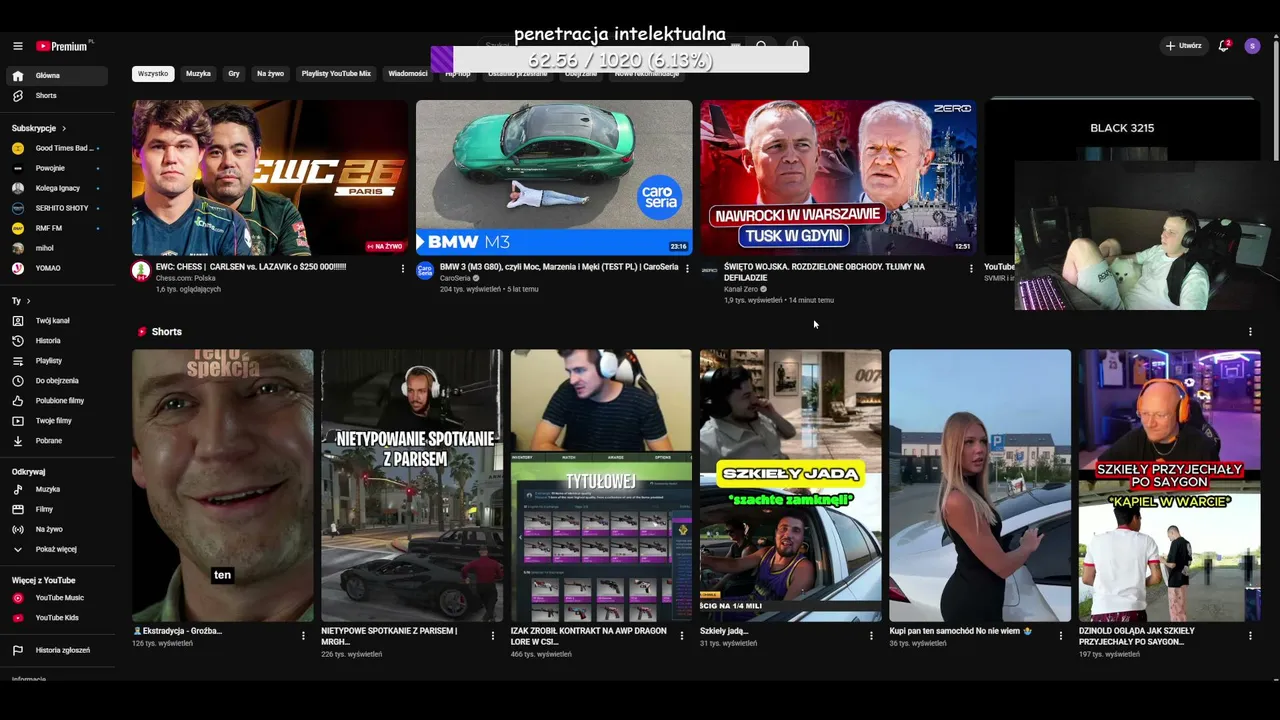1280x720 pixels.
Task: Select the Gry filter chip
Action: click(234, 74)
